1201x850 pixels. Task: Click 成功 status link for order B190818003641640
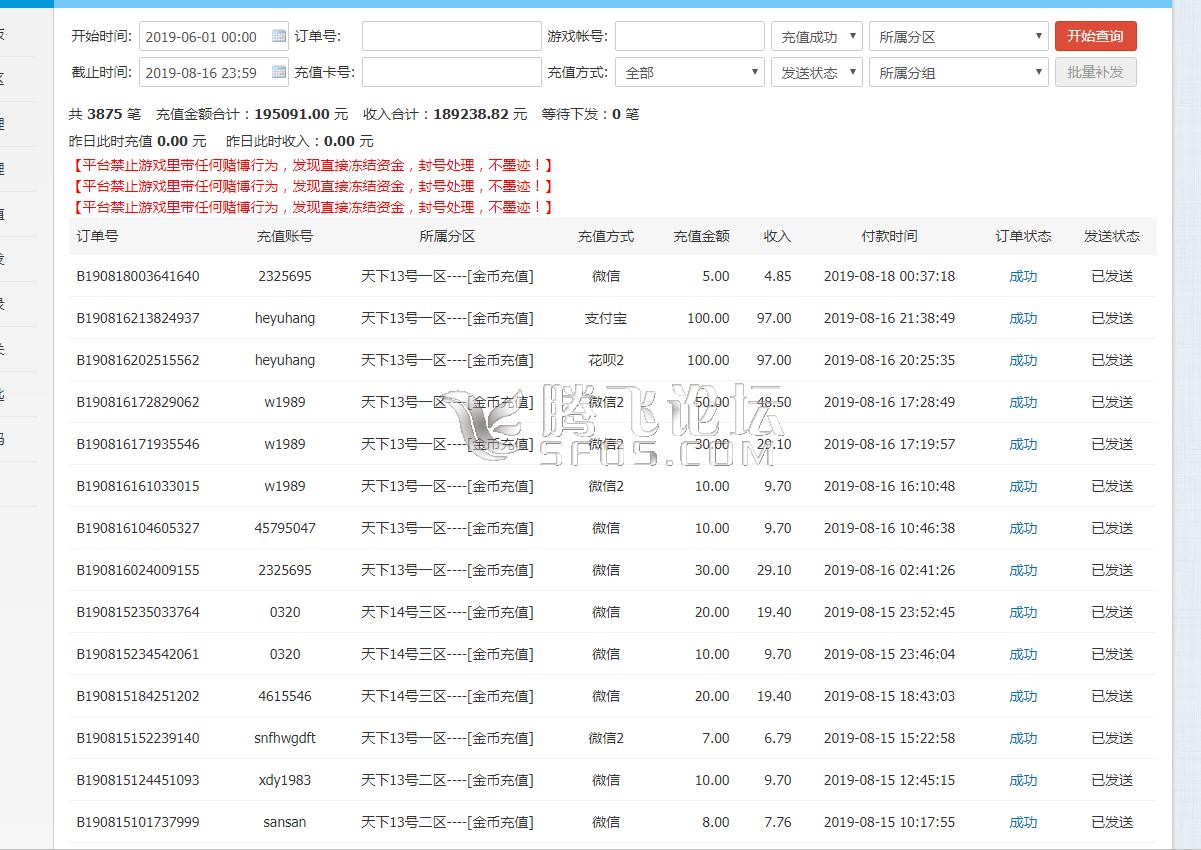(x=1023, y=277)
